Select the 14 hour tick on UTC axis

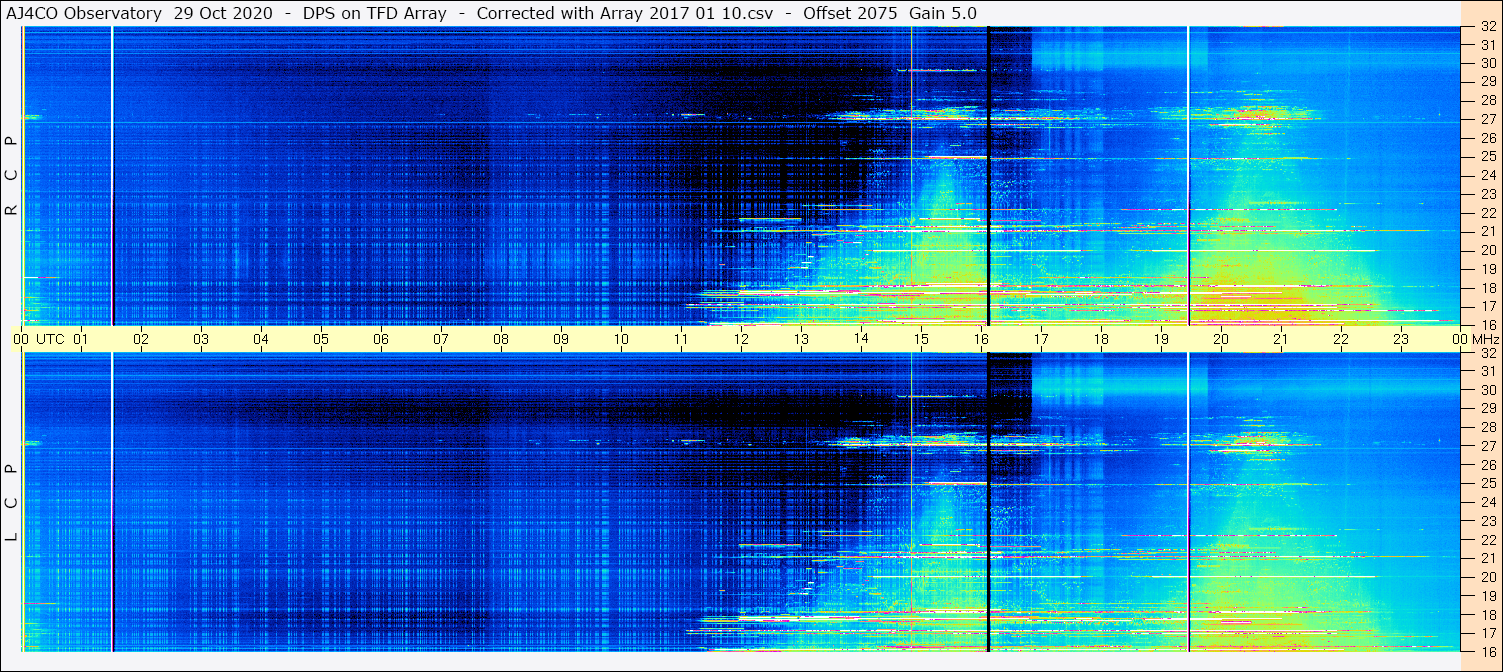point(861,339)
